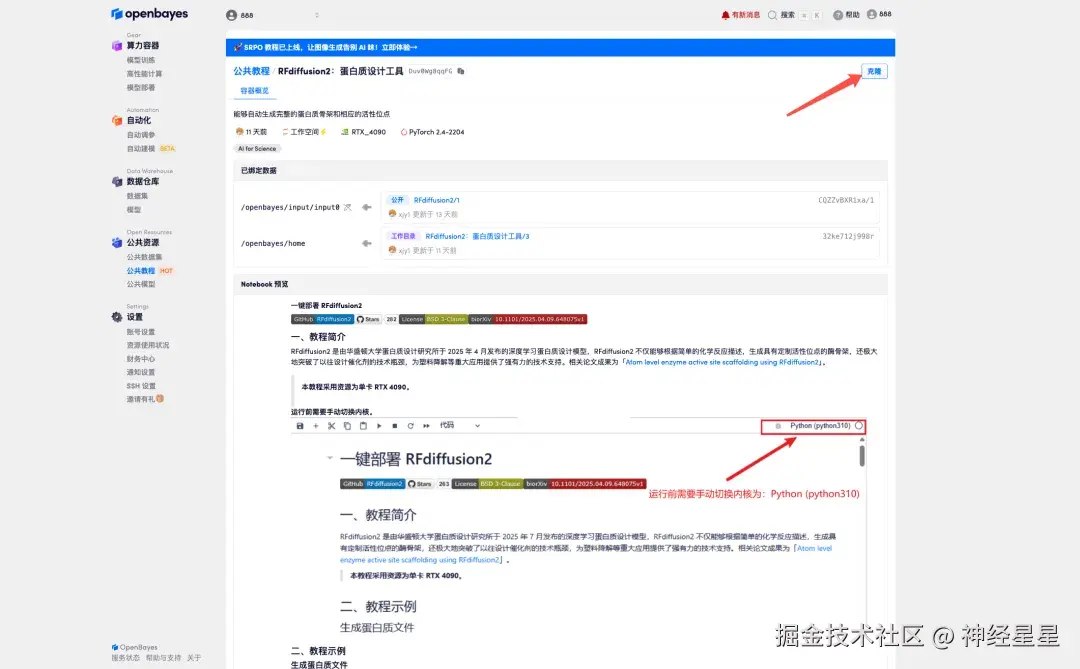The image size is (1080, 669).
Task: Restart kernel with the circular arrow
Action: click(x=411, y=426)
